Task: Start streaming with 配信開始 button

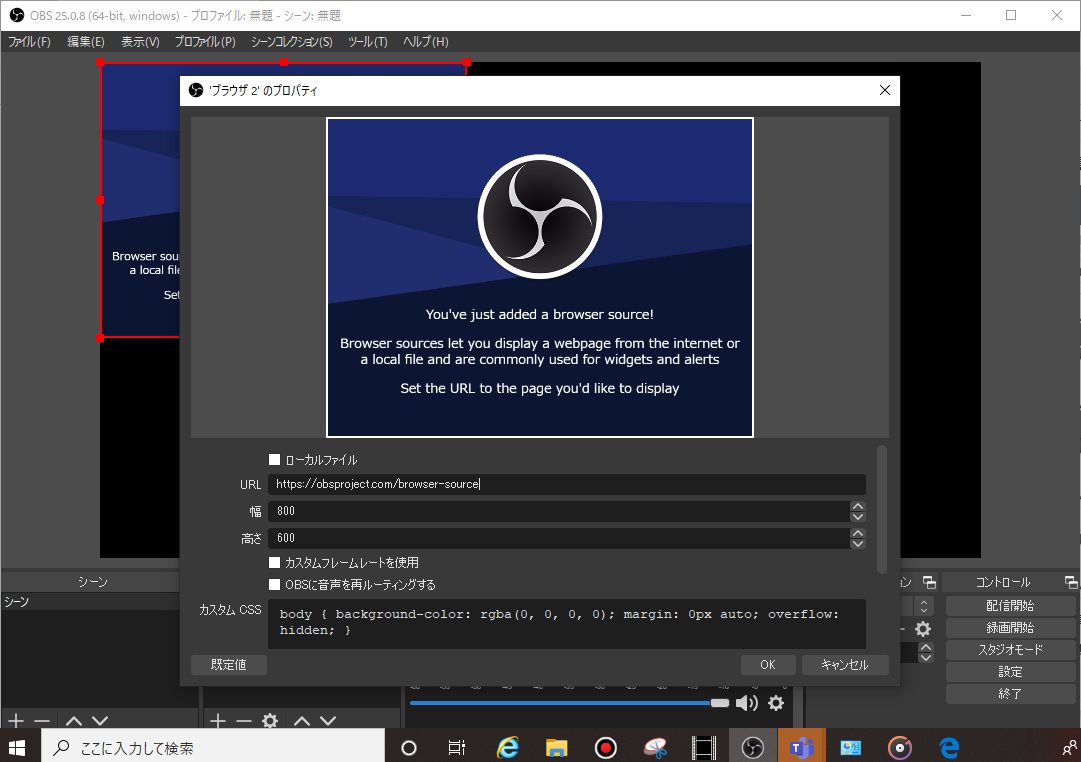Action: point(1010,605)
